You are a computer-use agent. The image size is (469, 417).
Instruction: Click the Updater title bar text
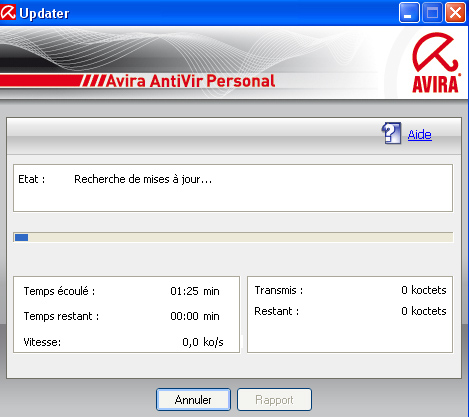(44, 14)
